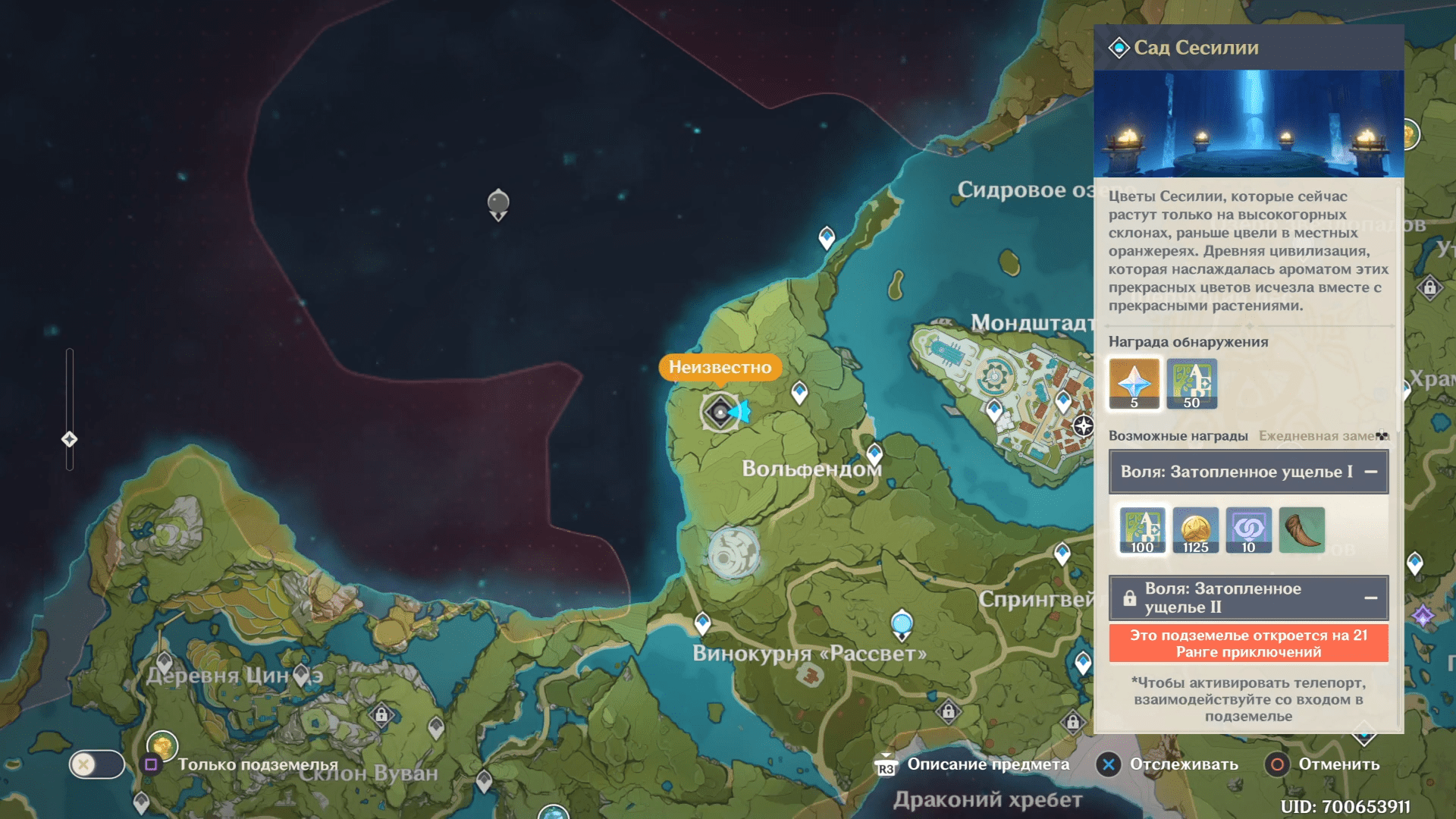Screen dimensions: 1456x819
Task: Toggle the Только подземелья square filter
Action: click(x=151, y=764)
